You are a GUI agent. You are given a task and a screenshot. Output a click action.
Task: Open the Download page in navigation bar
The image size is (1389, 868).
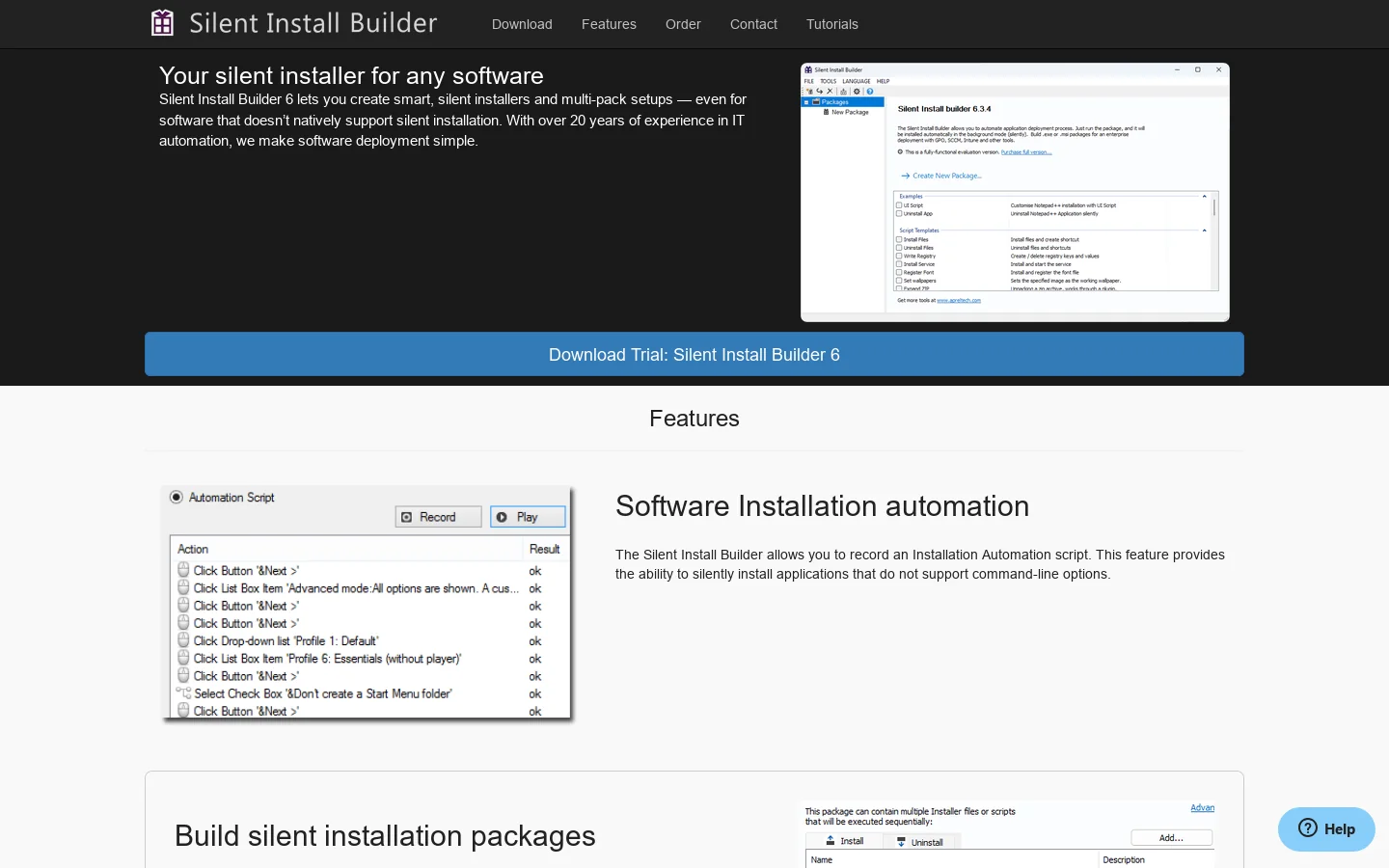point(522,24)
